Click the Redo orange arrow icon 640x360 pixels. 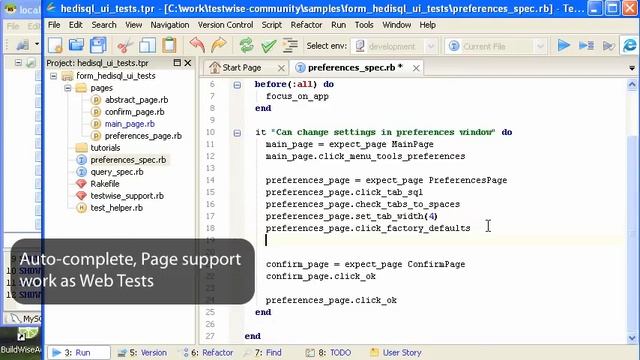tap(219, 45)
